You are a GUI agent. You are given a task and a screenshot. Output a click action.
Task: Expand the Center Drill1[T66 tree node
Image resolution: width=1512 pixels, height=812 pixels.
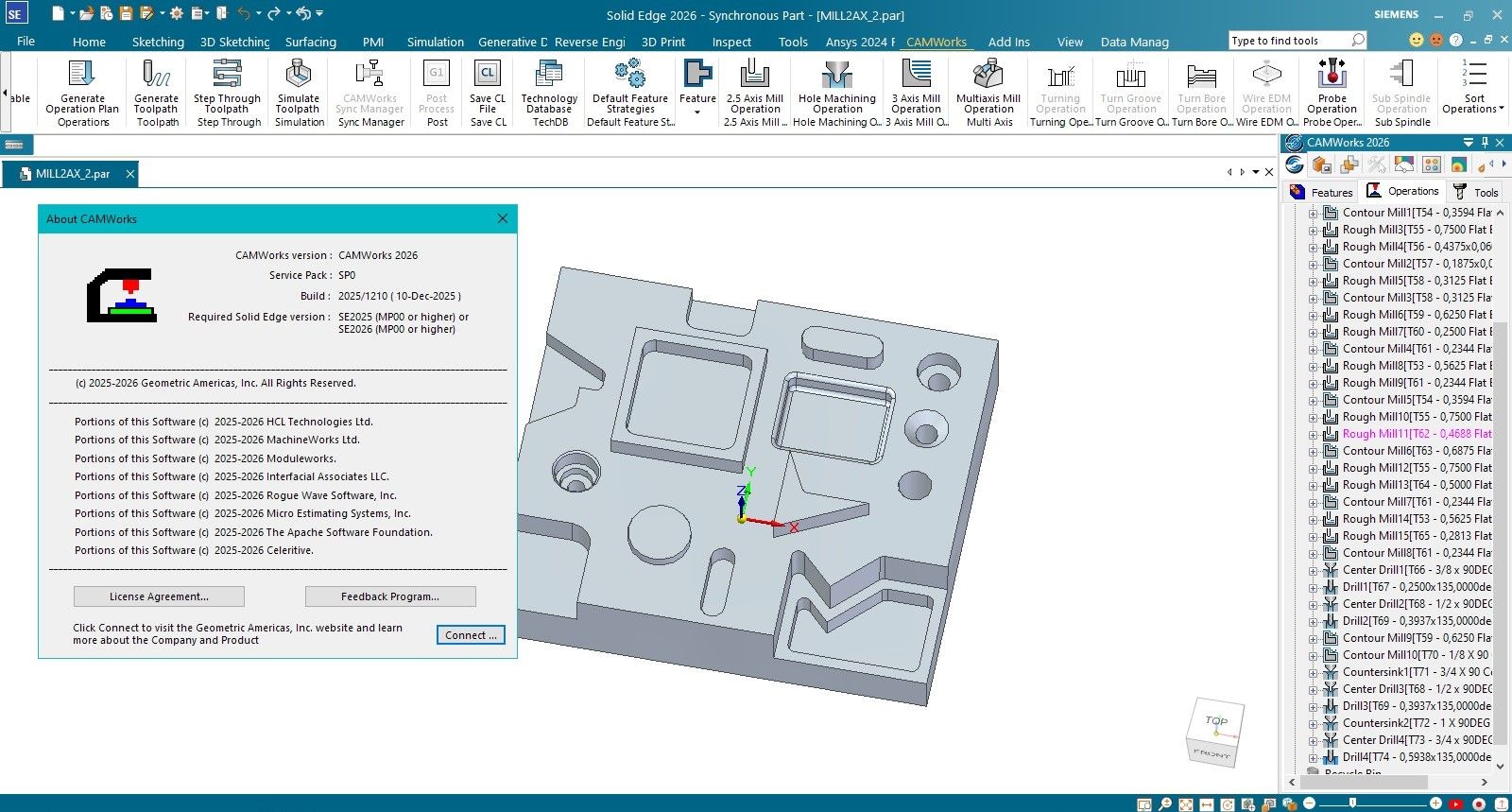point(1313,571)
